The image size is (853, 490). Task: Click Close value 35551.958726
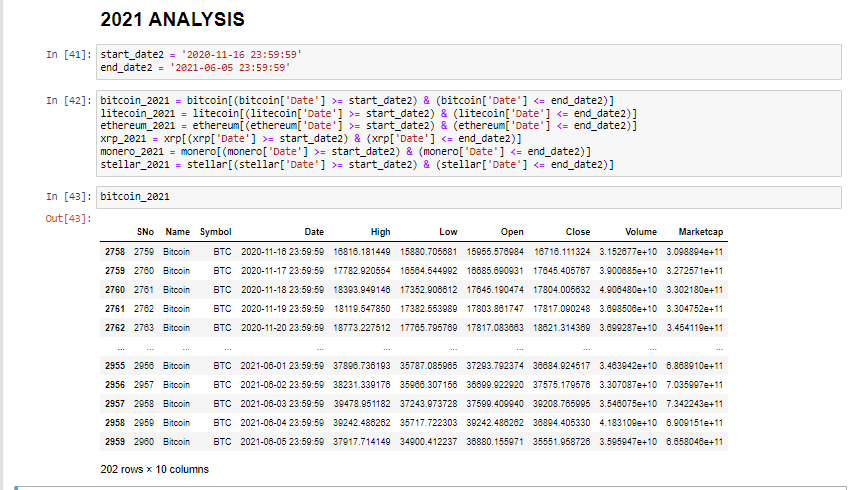point(562,442)
